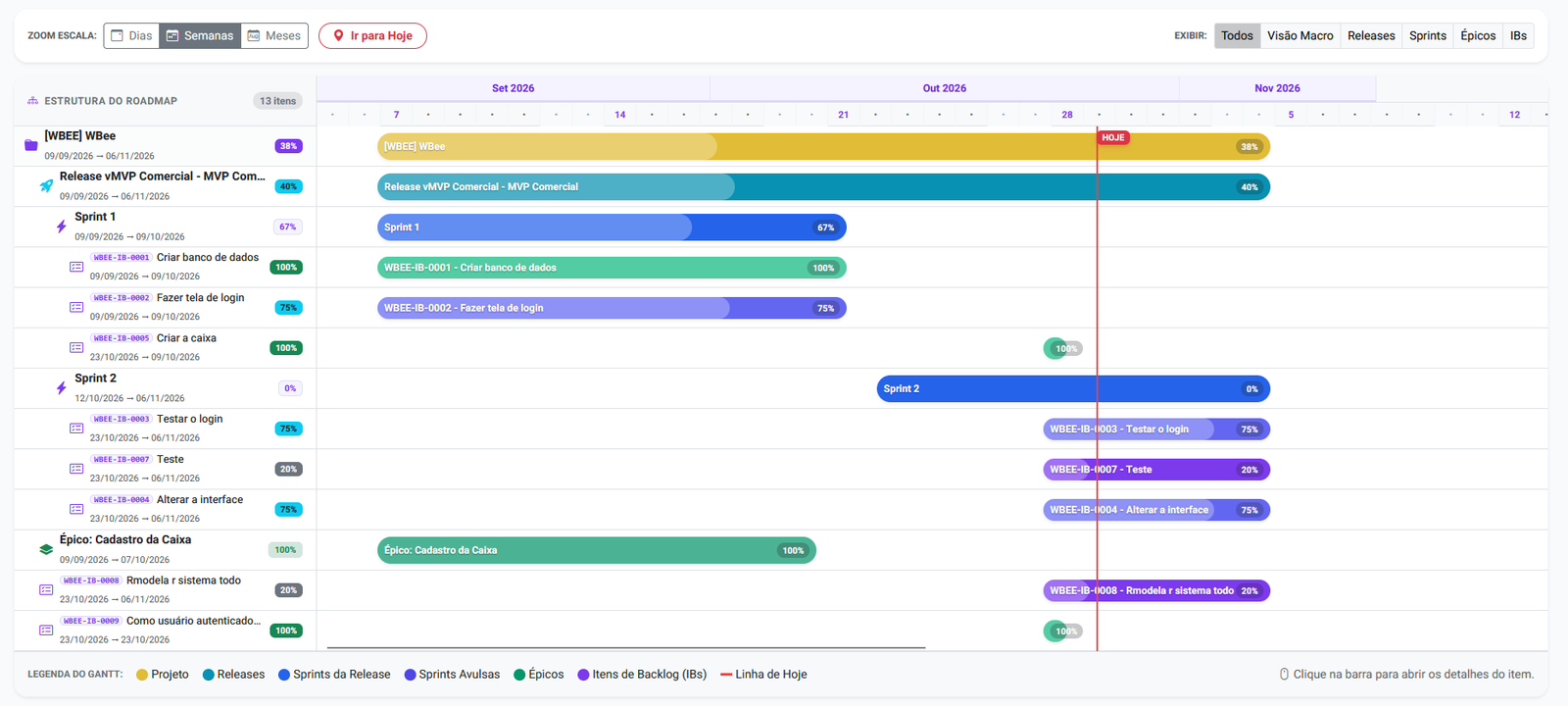1568x706 pixels.
Task: Set zoom scale to Dias
Action: (x=131, y=35)
